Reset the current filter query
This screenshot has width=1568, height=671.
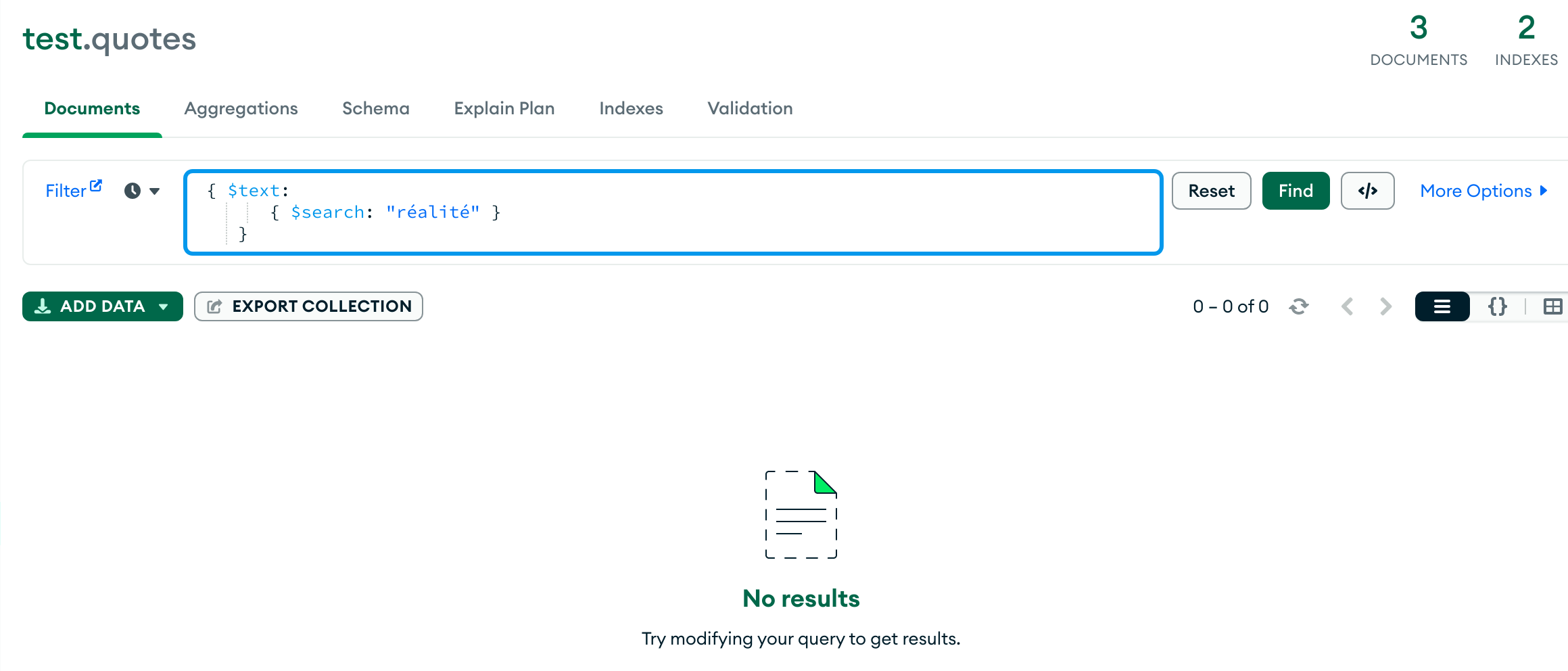tap(1211, 190)
